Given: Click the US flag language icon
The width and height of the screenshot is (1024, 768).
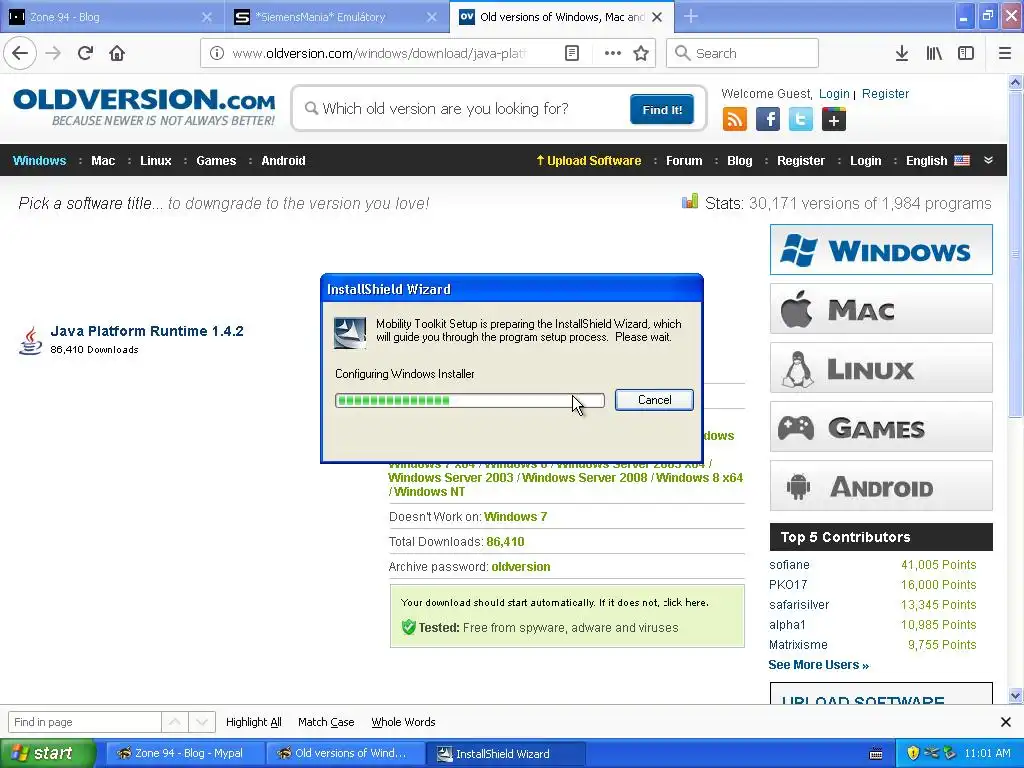Looking at the screenshot, I should 962,161.
